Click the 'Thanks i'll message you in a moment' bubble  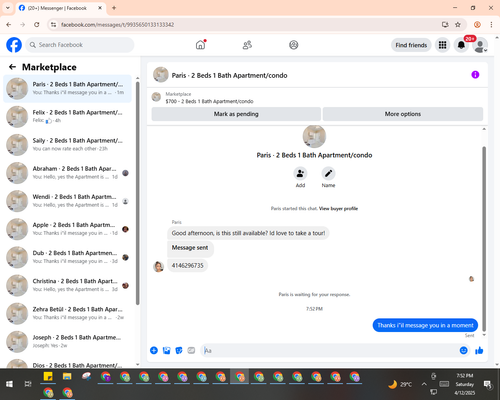[425, 325]
